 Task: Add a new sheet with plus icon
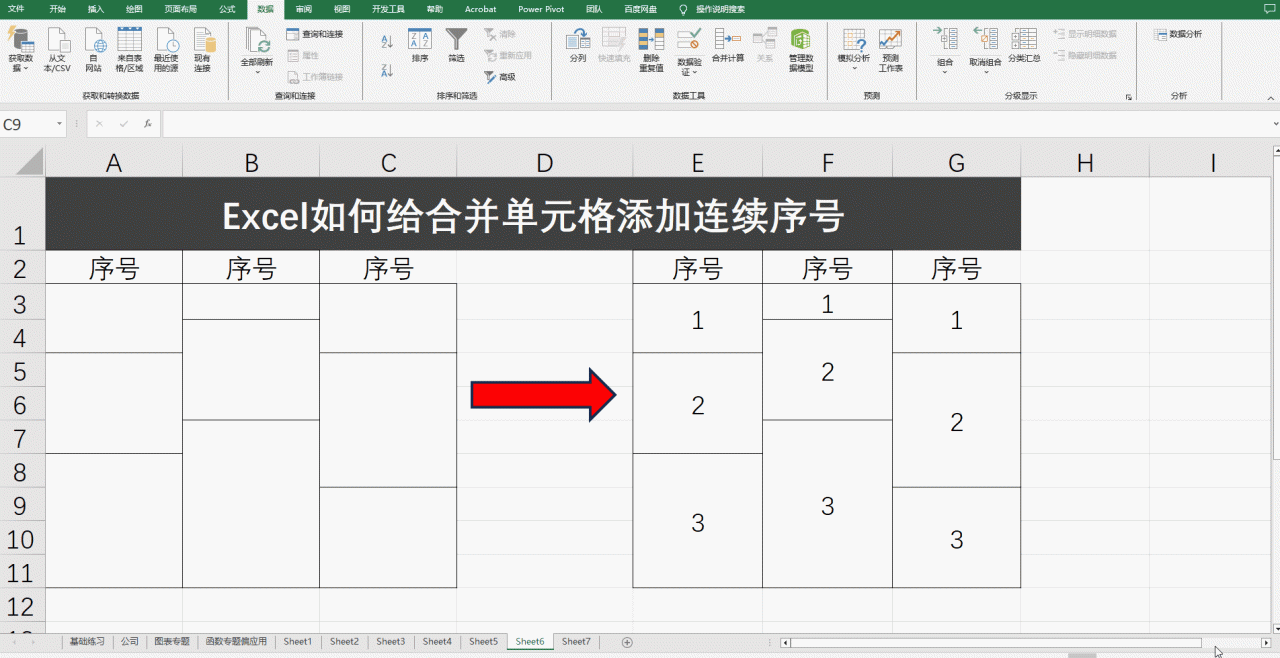point(627,642)
